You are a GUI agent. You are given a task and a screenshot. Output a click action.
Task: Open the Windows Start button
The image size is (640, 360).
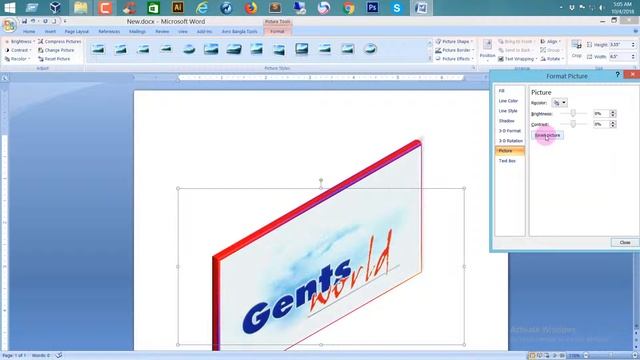coord(9,8)
